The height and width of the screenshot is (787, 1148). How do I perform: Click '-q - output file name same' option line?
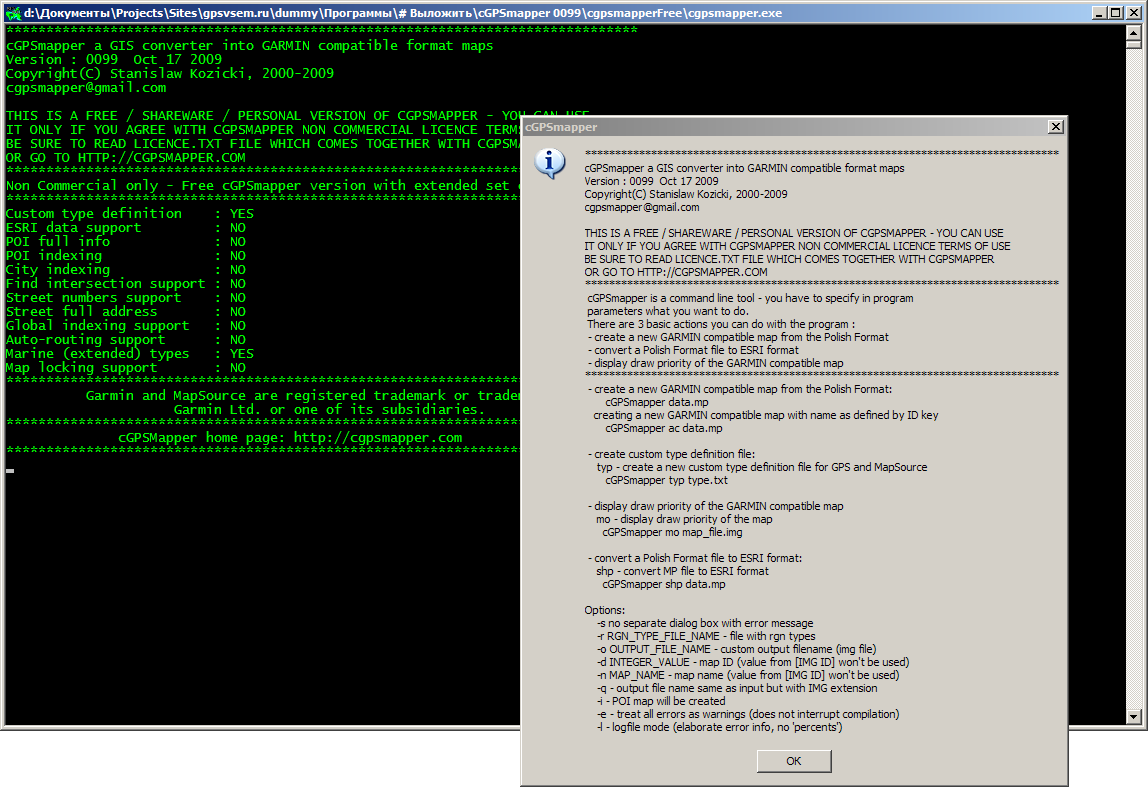click(737, 688)
